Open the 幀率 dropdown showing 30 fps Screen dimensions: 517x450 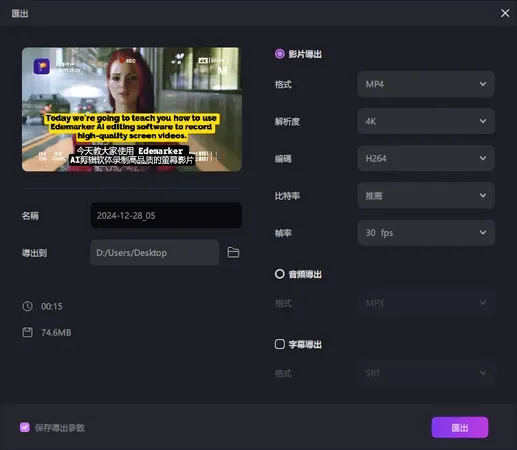tap(426, 233)
